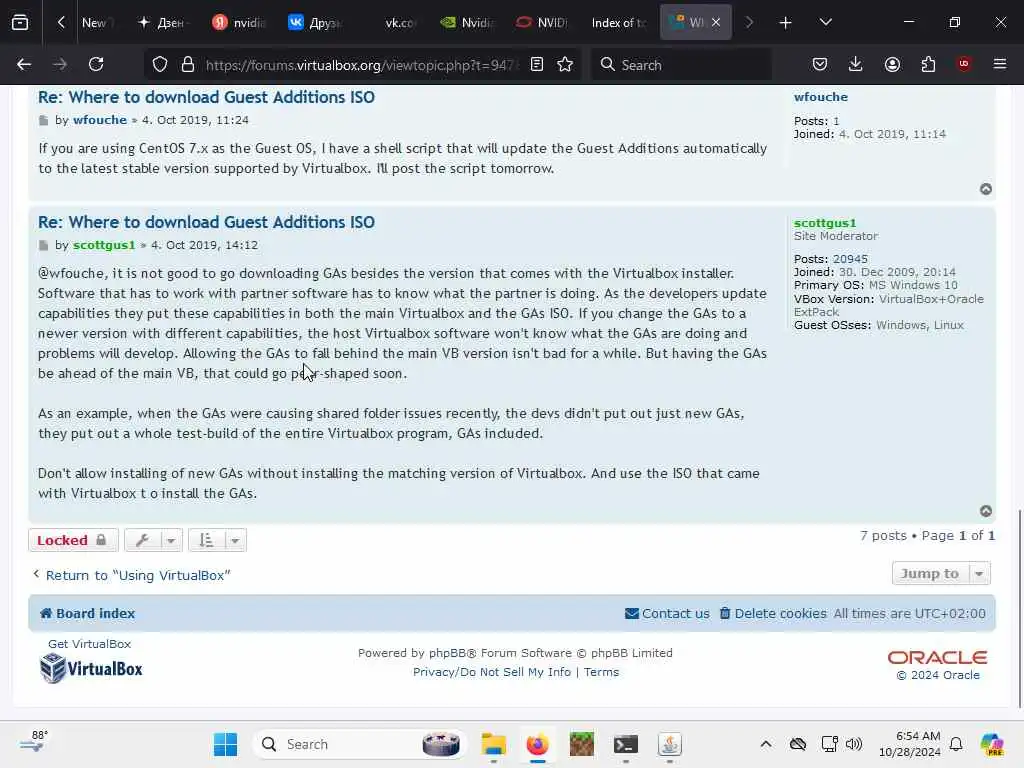Click scottgus1 post permalink icon
The width and height of the screenshot is (1024, 768).
[44, 245]
